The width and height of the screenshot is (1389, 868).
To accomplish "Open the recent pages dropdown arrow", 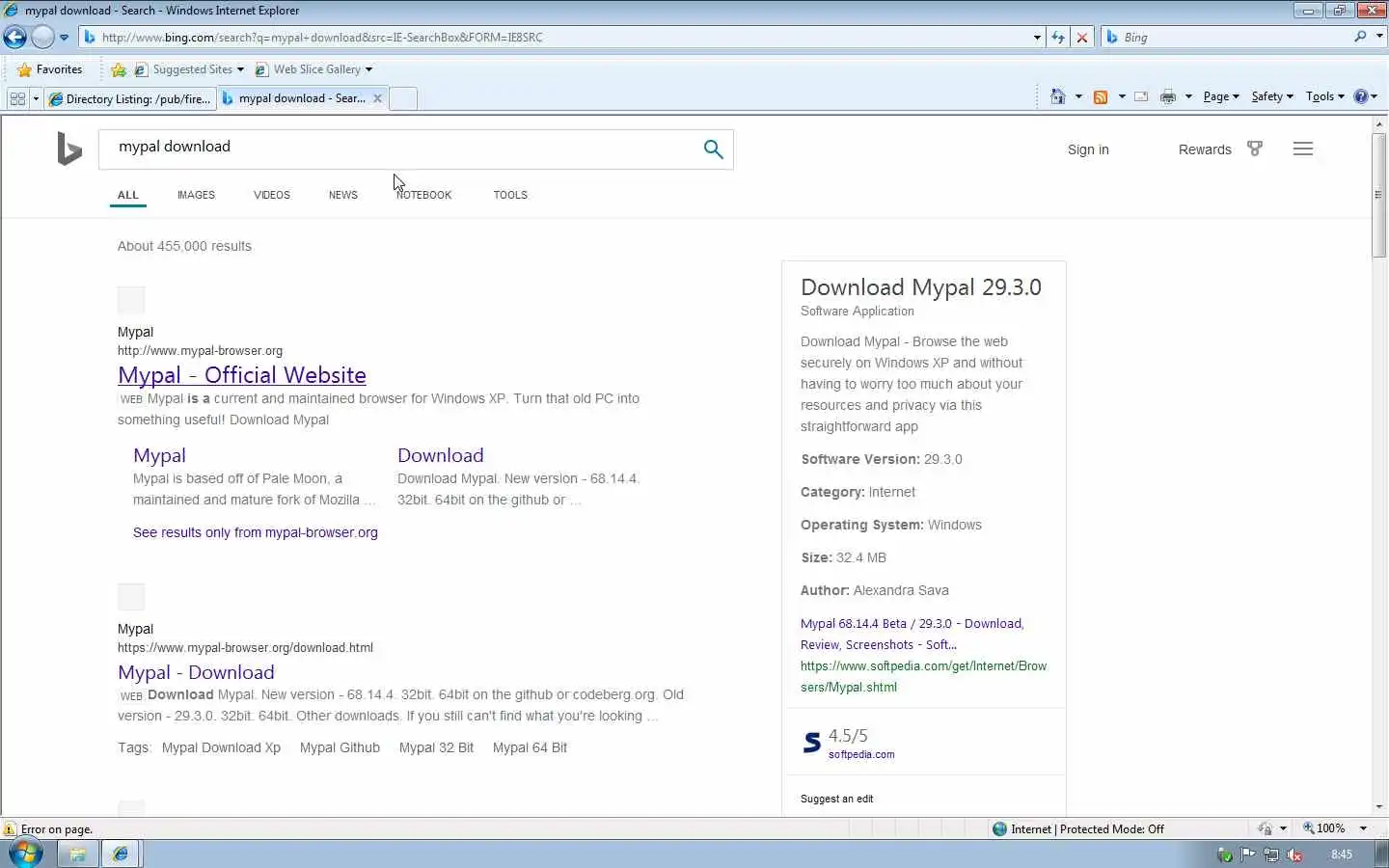I will pyautogui.click(x=64, y=38).
